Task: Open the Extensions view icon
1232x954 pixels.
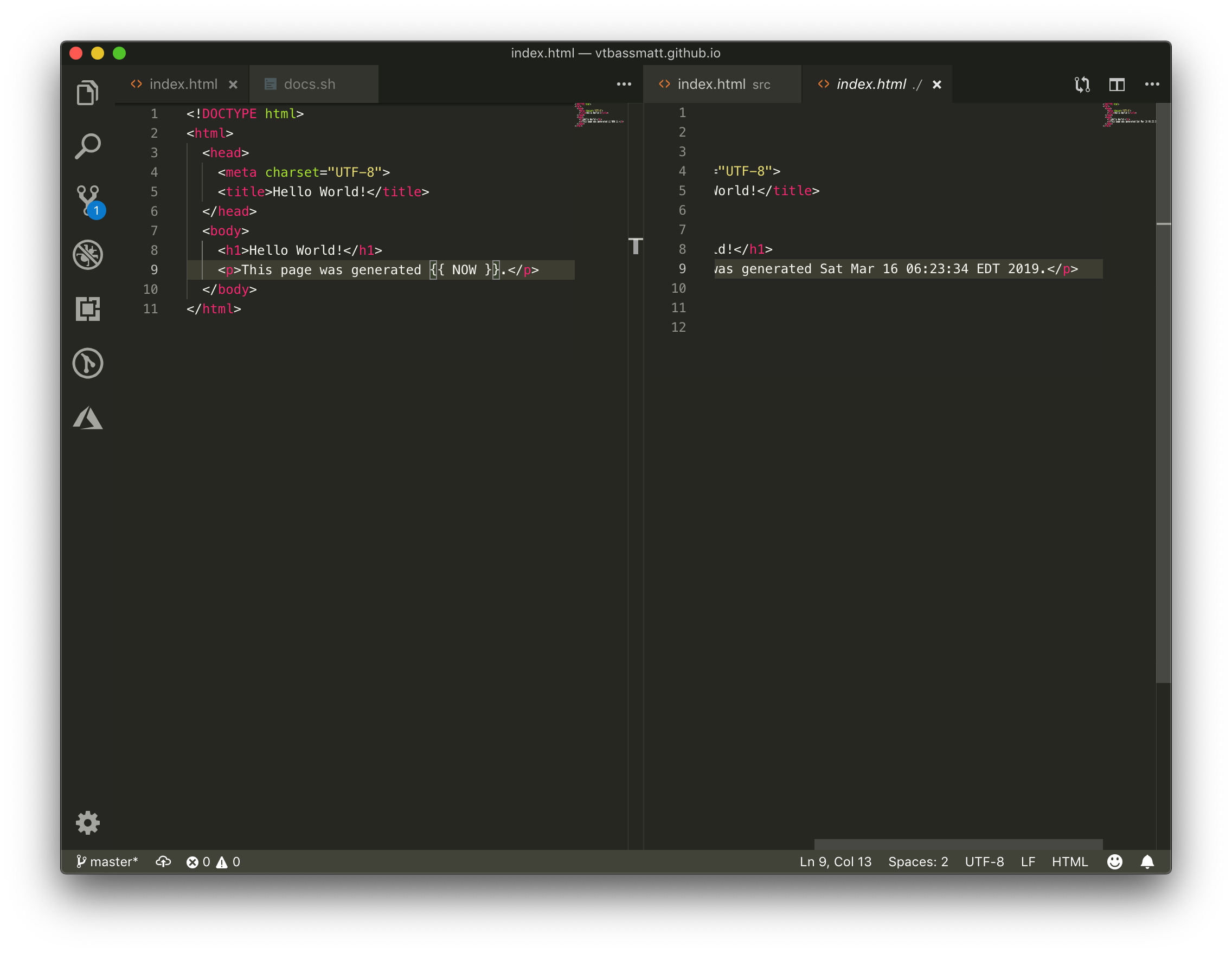Action: (x=87, y=309)
